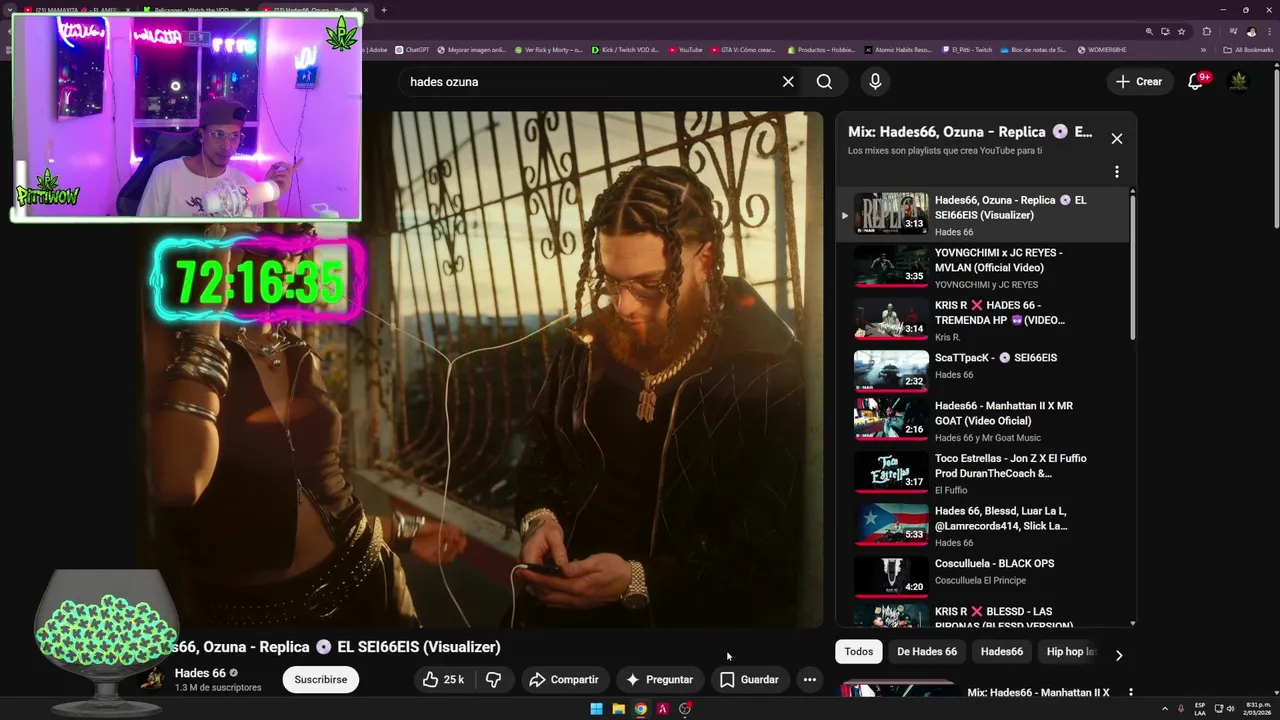Open Mix playlist options menu

click(1117, 172)
